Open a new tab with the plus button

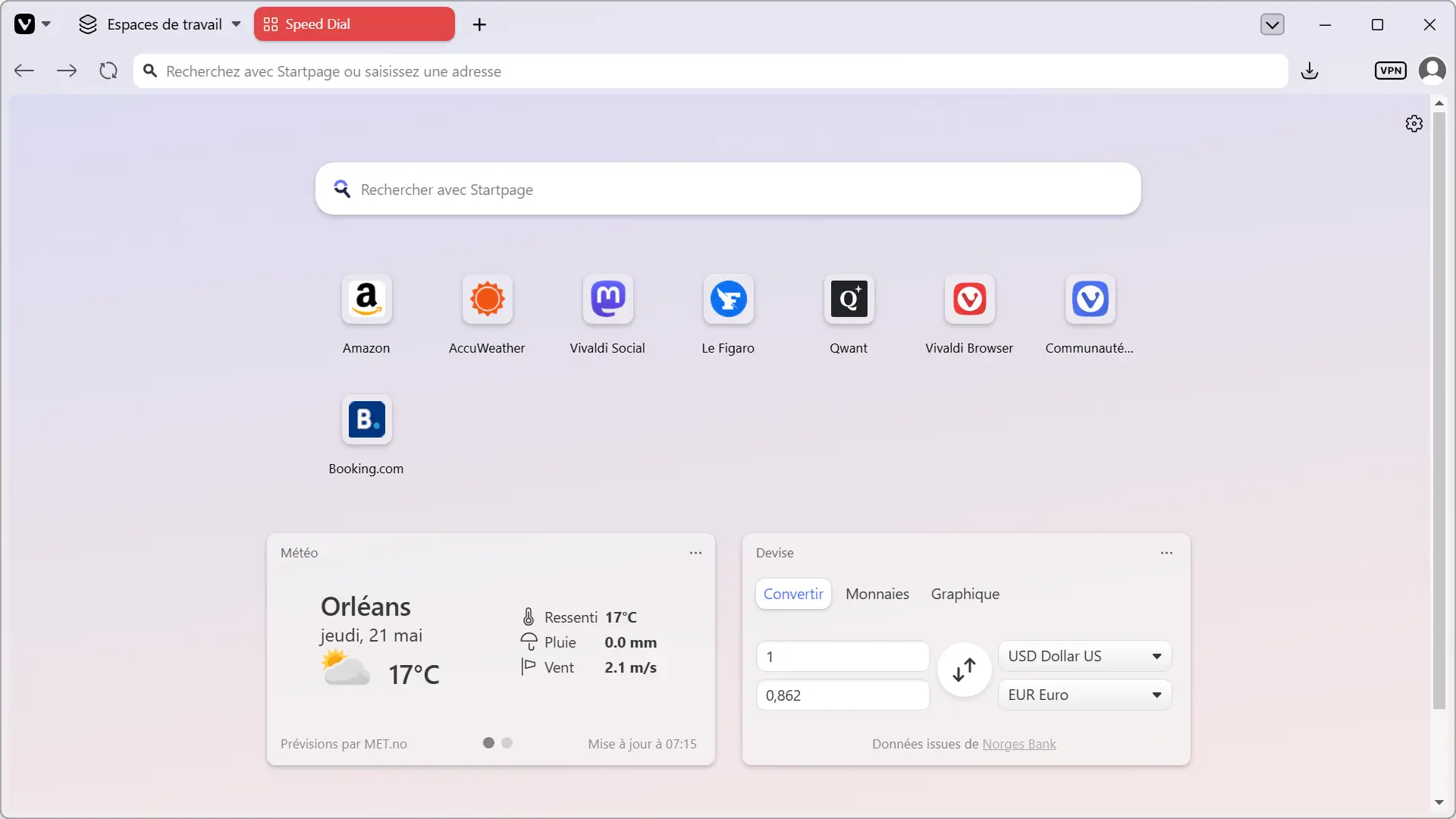(479, 24)
